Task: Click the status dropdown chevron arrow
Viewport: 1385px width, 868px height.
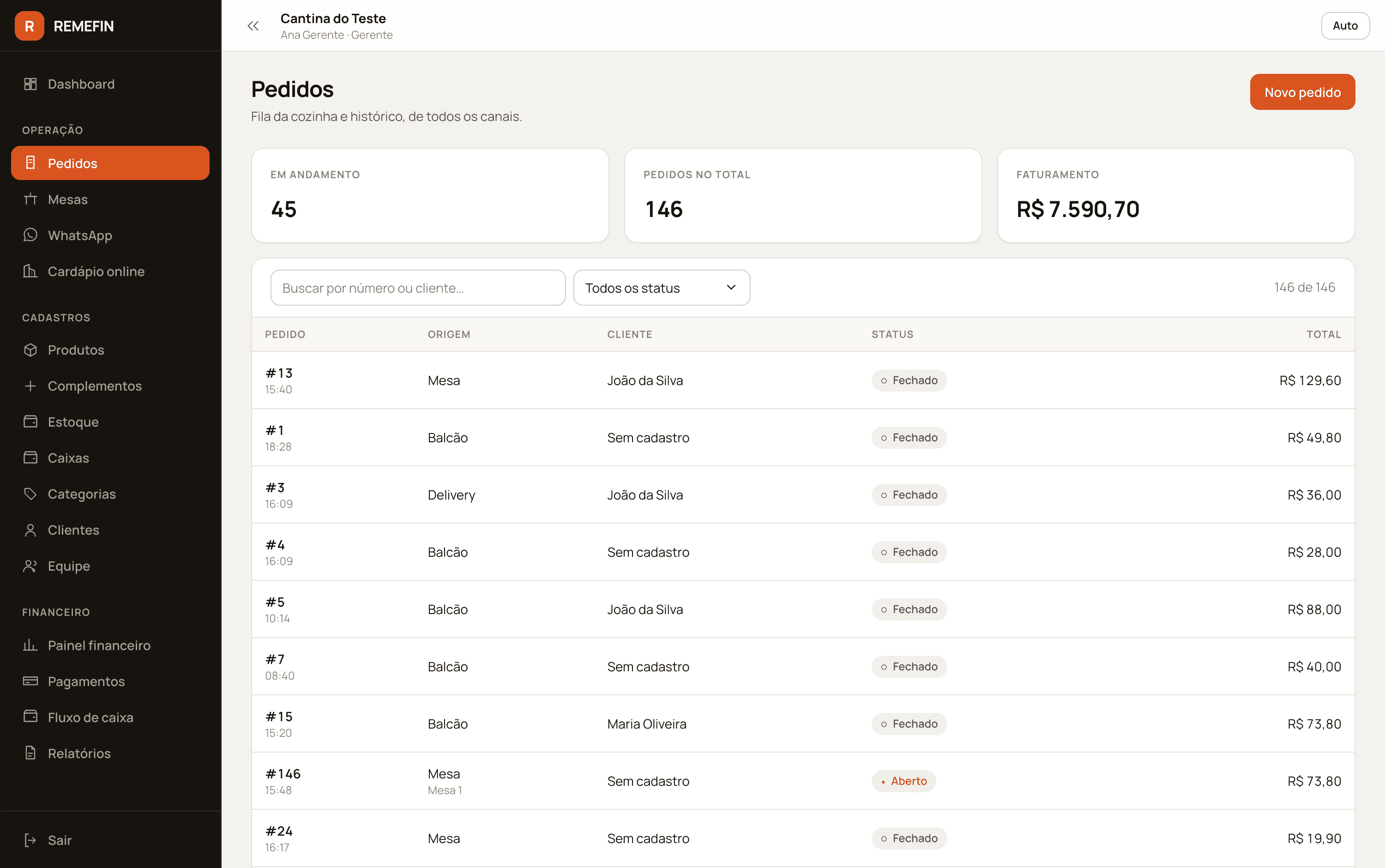Action: pos(731,287)
